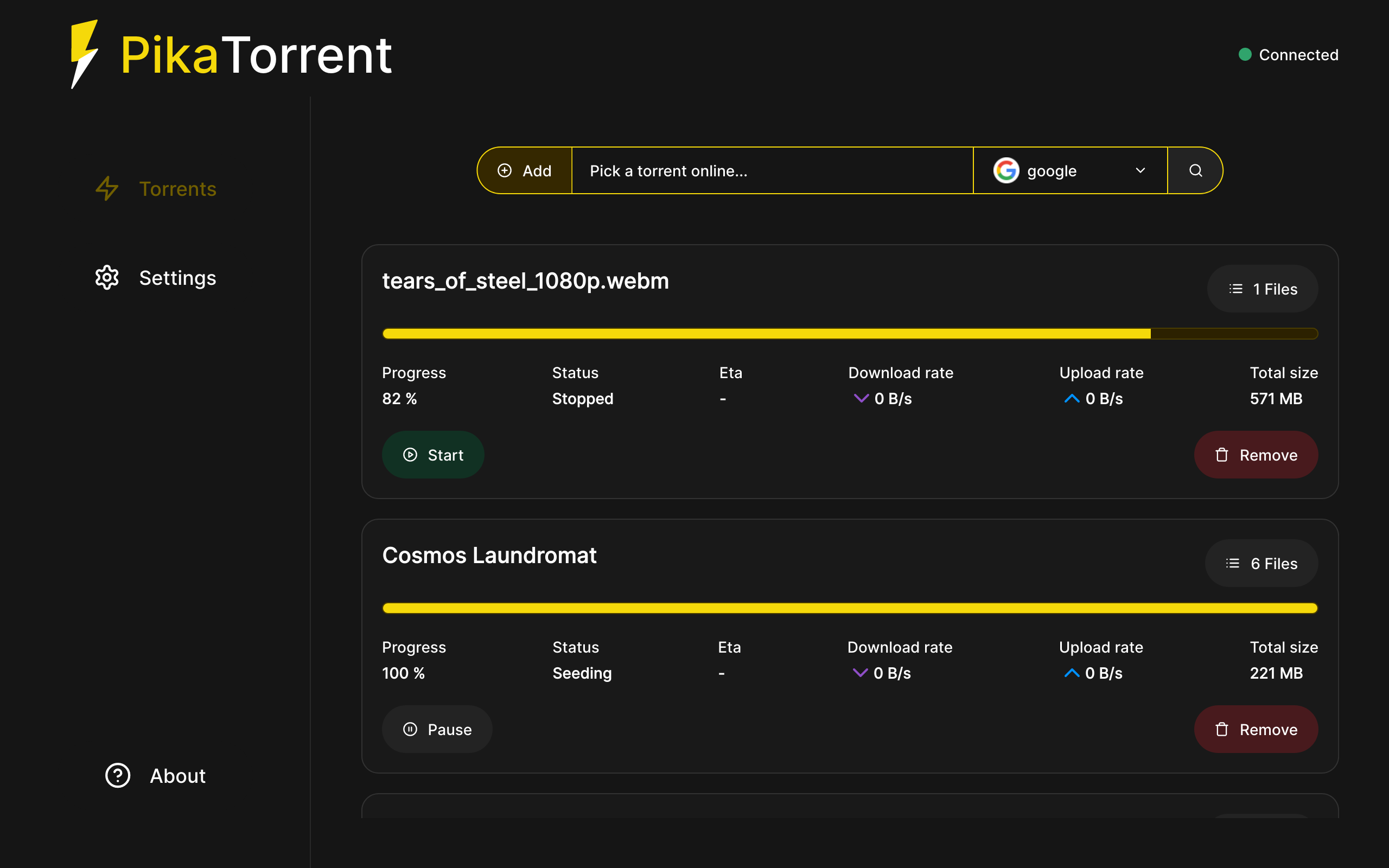This screenshot has height=868, width=1389.
Task: Click the green Connected status dot
Action: pos(1245,55)
